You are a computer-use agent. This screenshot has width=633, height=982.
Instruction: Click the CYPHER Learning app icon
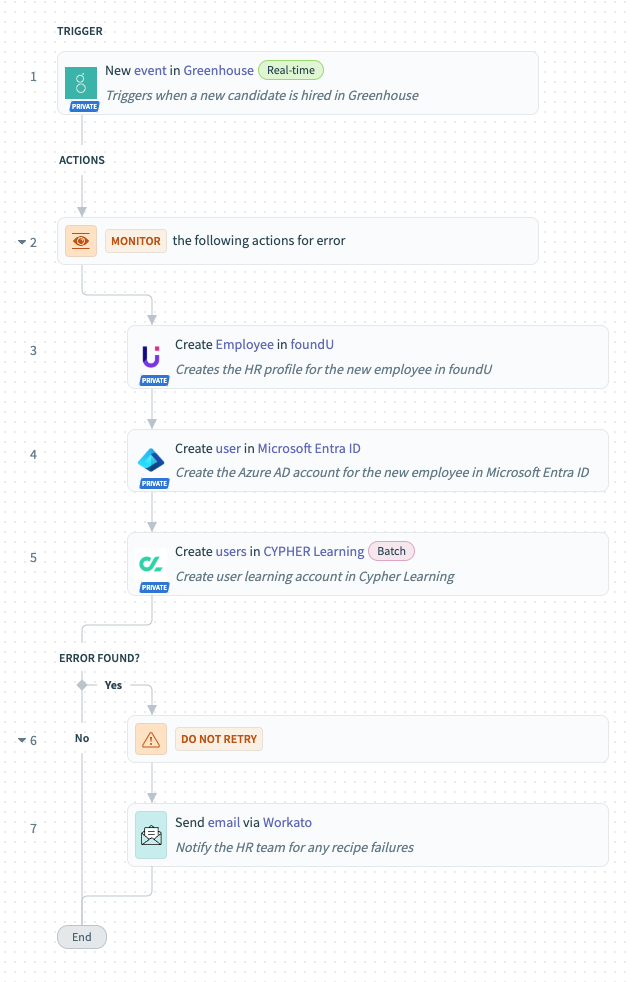[x=151, y=564]
